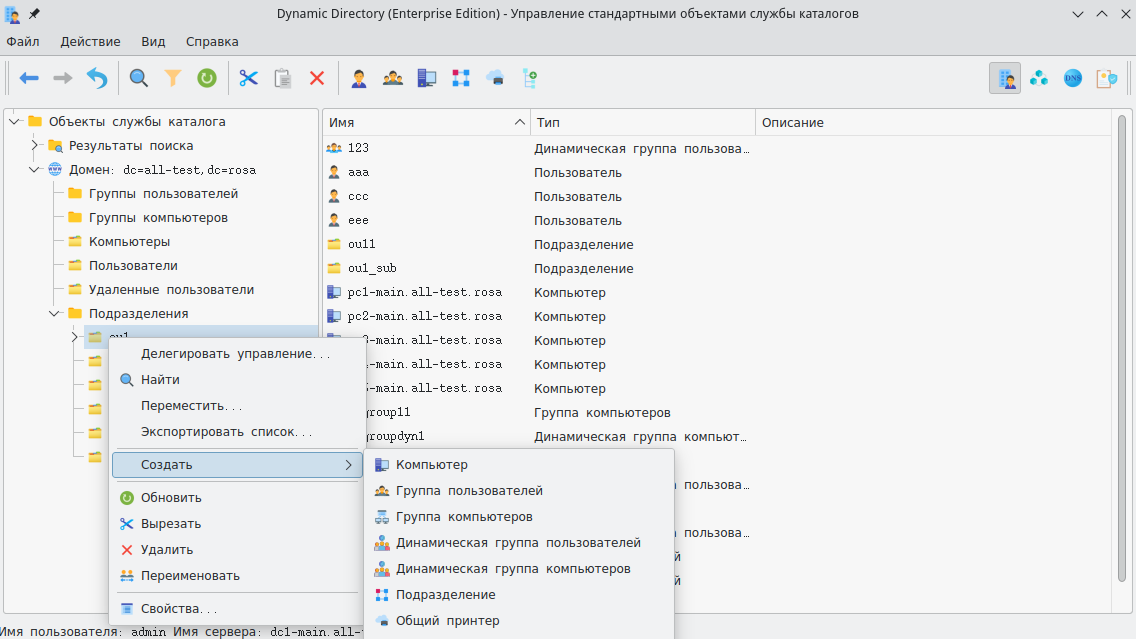This screenshot has height=639, width=1136.
Task: Open the Действие menu in menu bar
Action: 90,41
